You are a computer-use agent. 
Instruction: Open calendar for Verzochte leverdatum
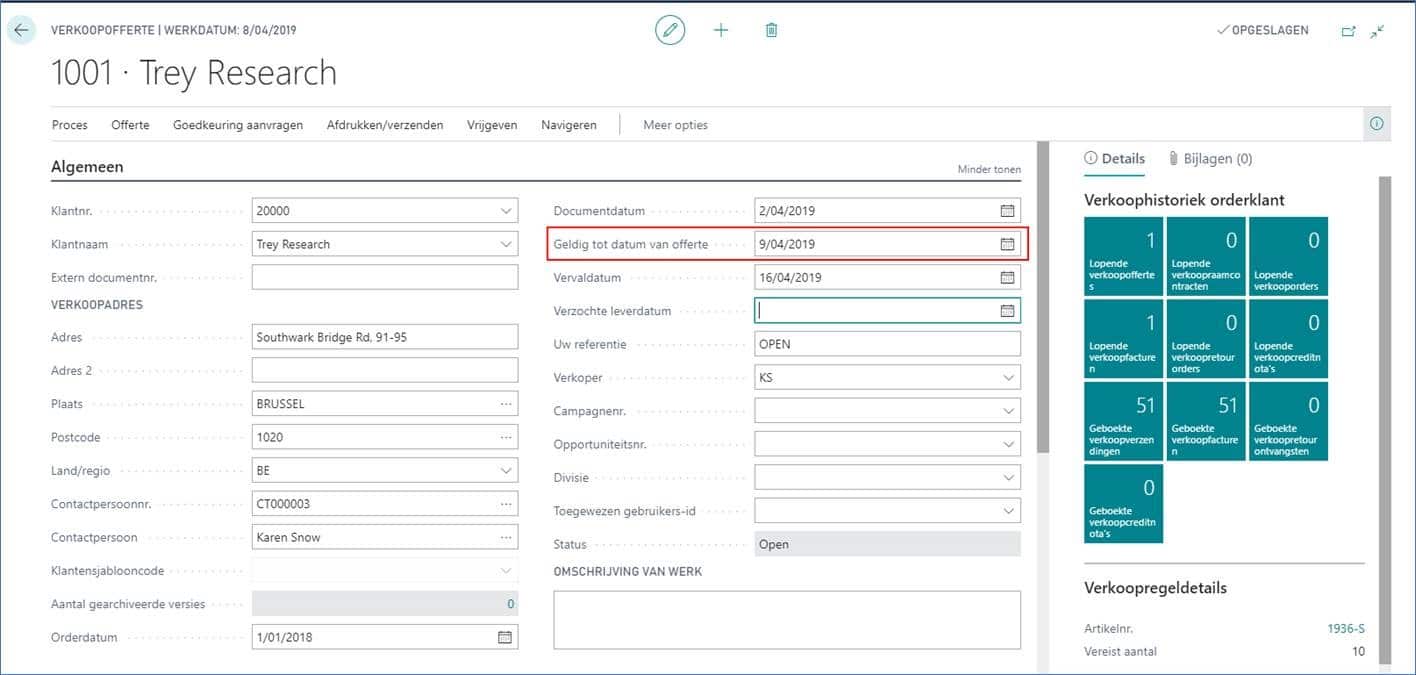pyautogui.click(x=1008, y=311)
